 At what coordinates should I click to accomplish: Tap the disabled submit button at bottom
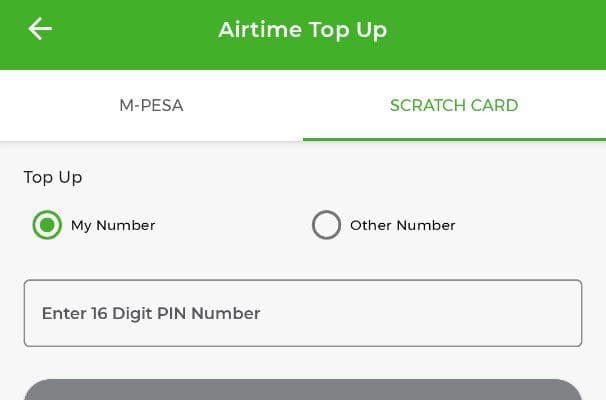click(x=303, y=390)
